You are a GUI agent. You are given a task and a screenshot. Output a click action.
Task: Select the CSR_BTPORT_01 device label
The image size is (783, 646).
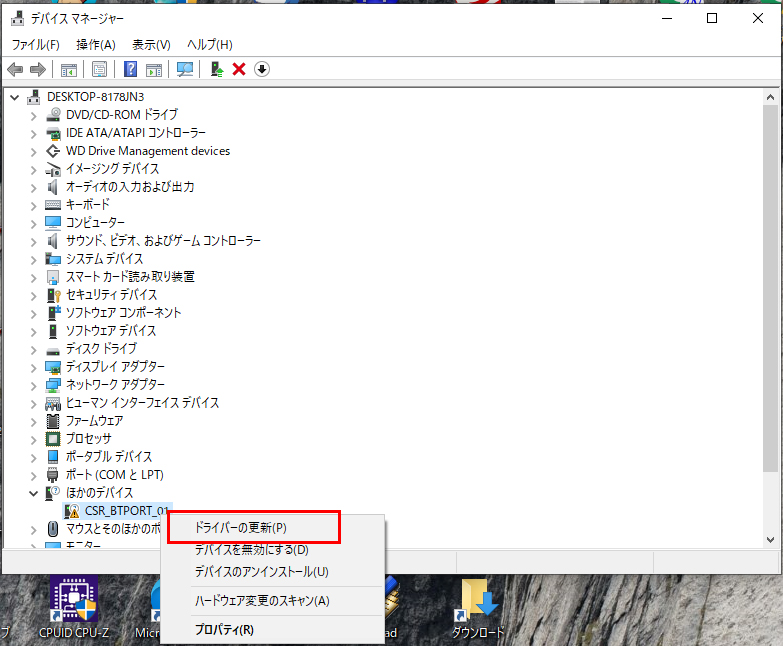126,511
